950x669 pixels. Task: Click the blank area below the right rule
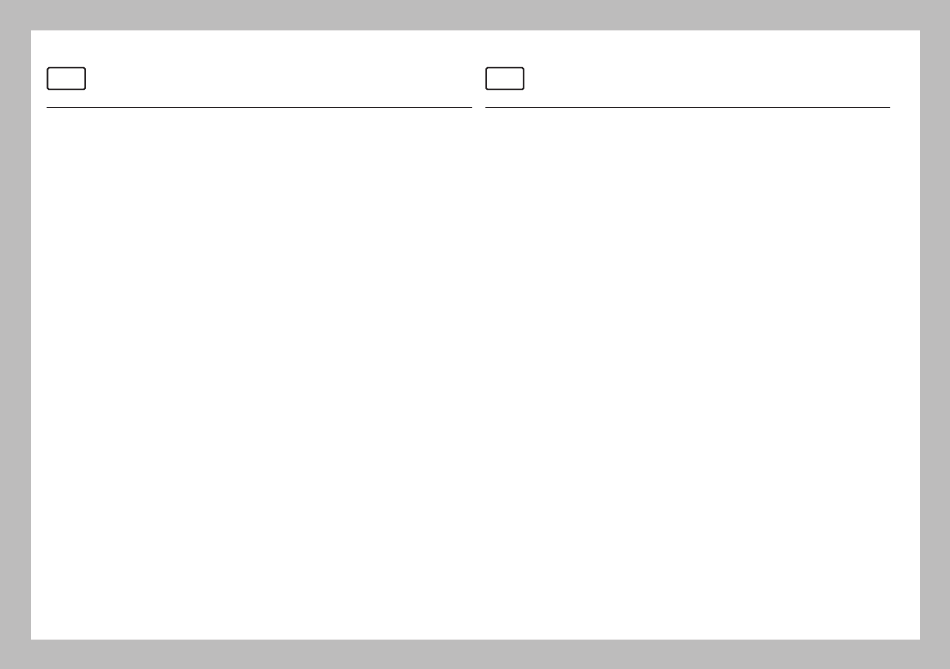coord(688,373)
